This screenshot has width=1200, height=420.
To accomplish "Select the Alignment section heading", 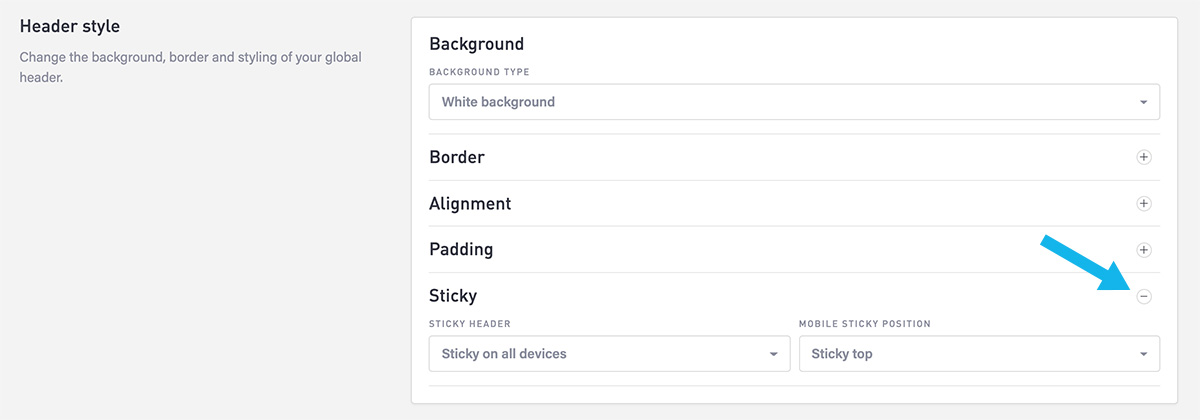I will pos(470,203).
